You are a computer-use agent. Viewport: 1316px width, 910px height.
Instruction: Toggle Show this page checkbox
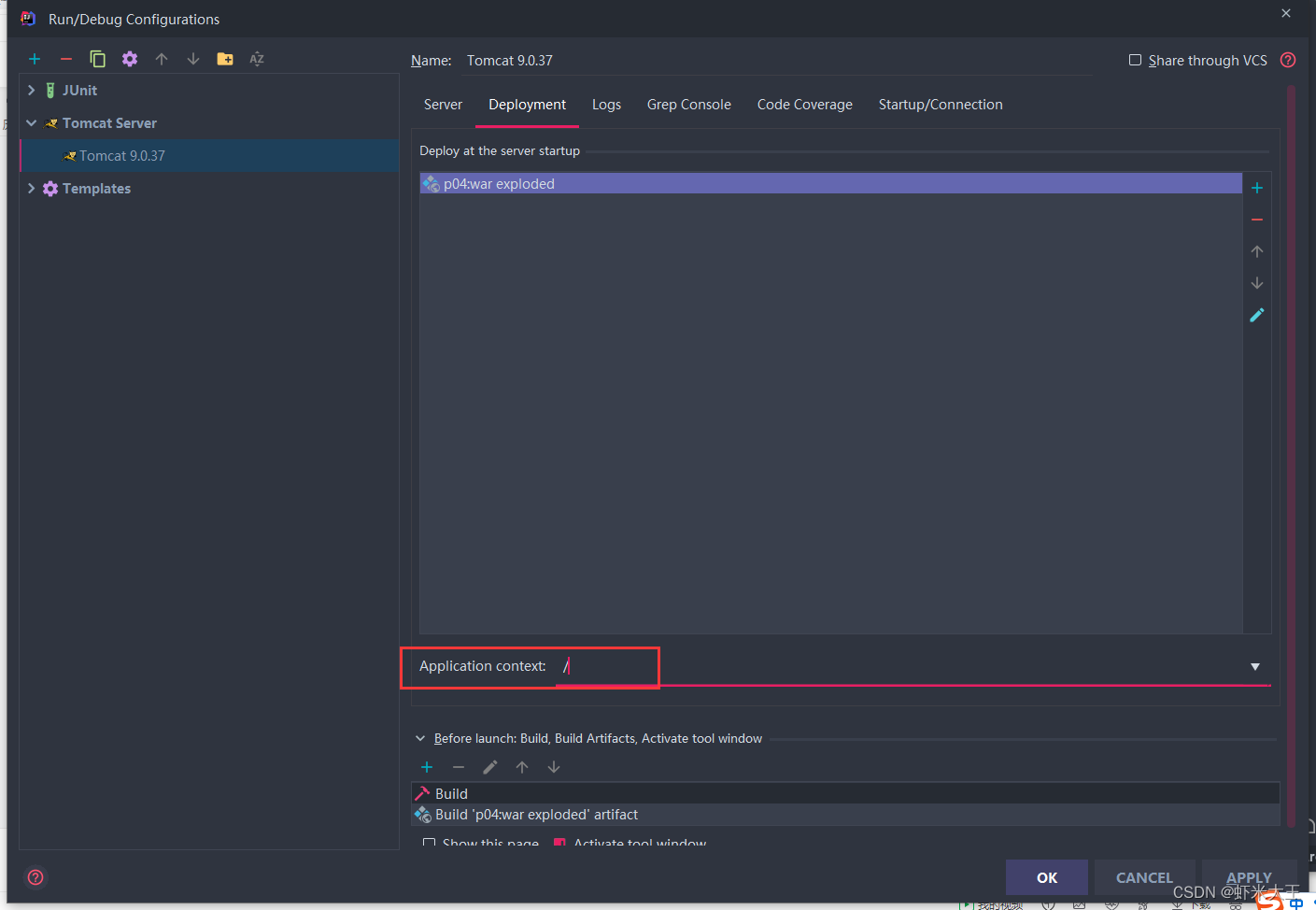tap(429, 843)
